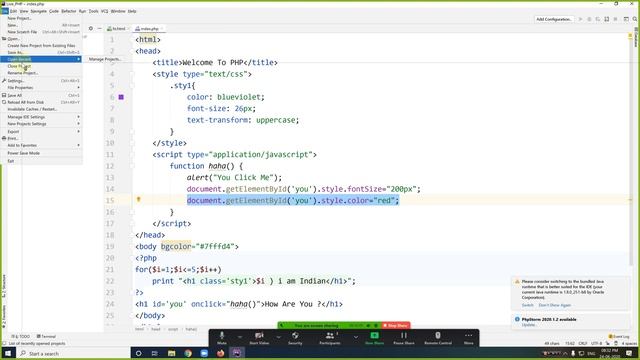640x360 pixels.
Task: Open the View menu
Action: click(x=24, y=11)
